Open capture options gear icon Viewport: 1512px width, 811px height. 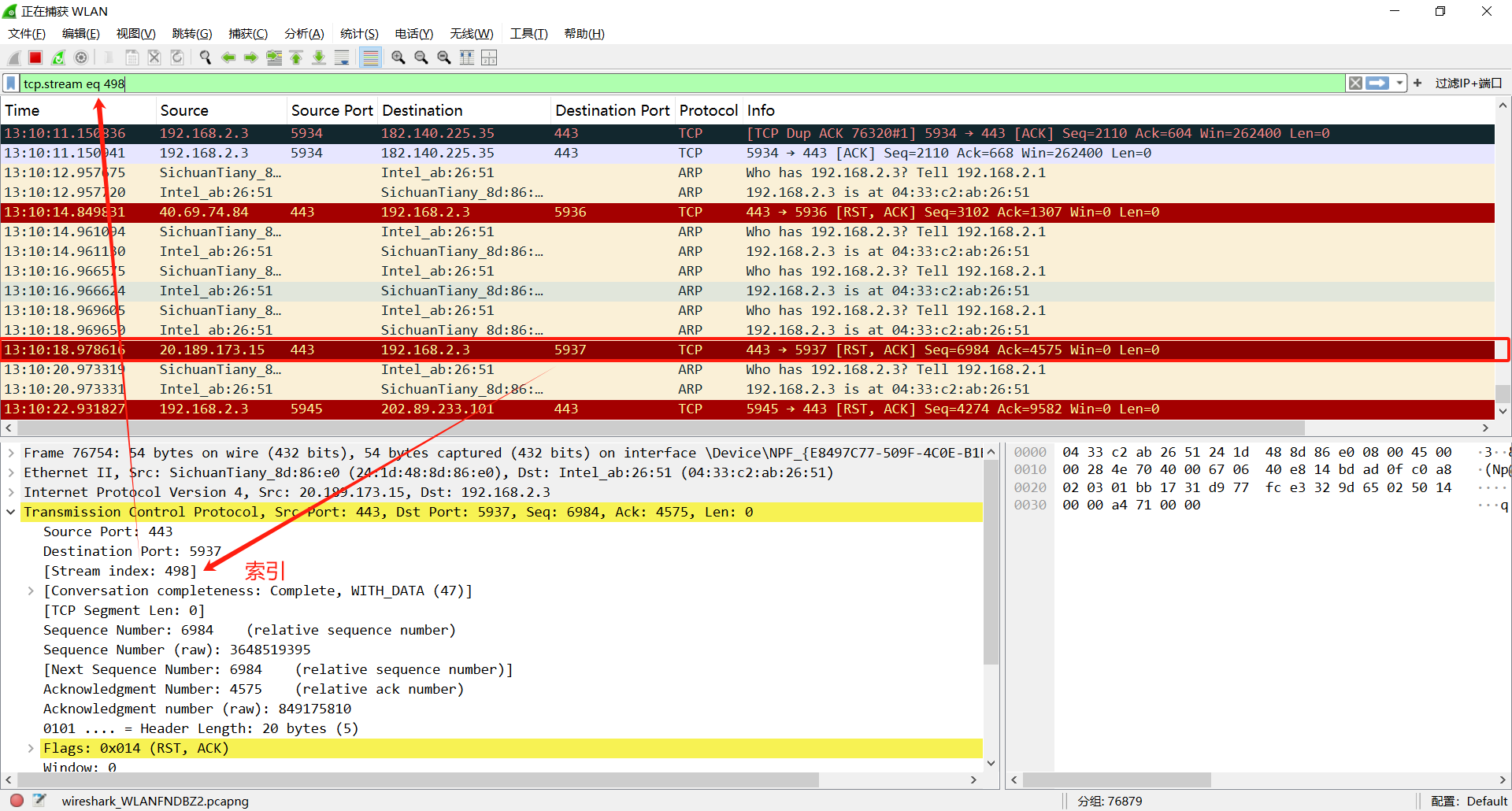[81, 57]
